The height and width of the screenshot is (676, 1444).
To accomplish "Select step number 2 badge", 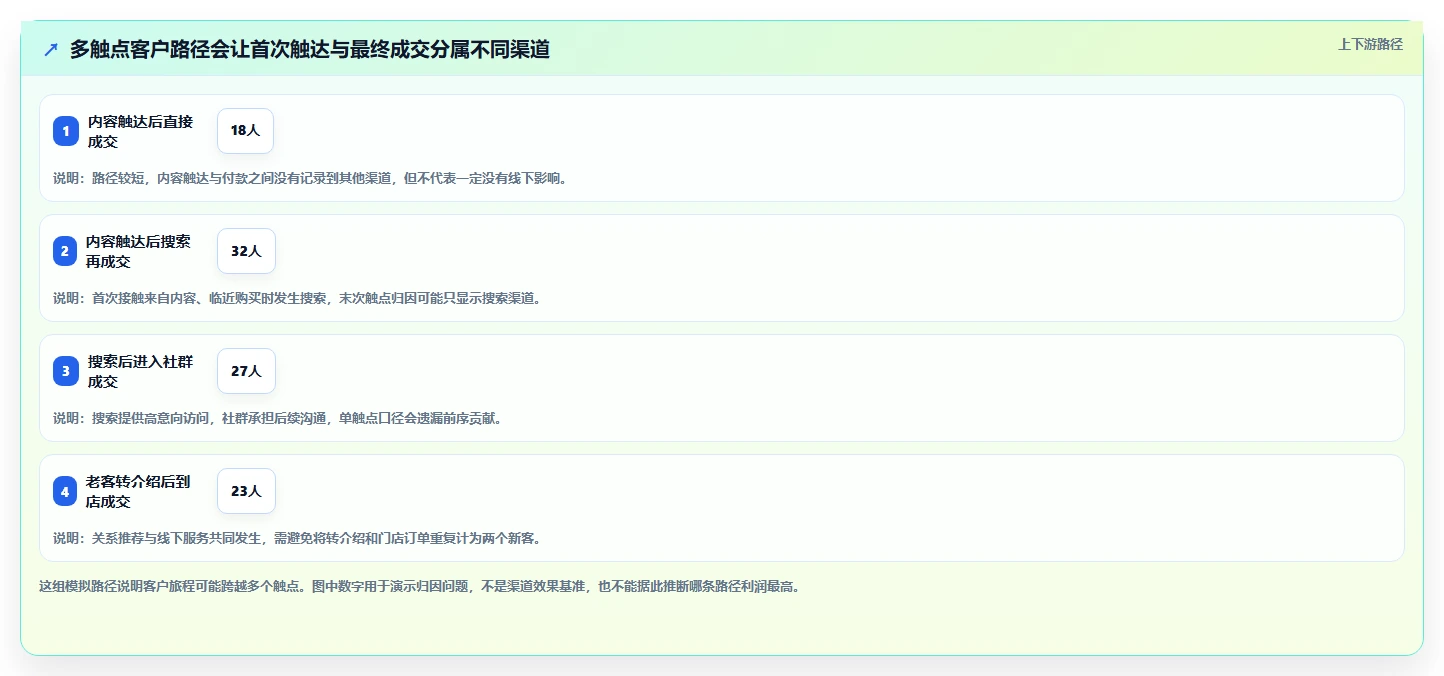I will click(65, 251).
